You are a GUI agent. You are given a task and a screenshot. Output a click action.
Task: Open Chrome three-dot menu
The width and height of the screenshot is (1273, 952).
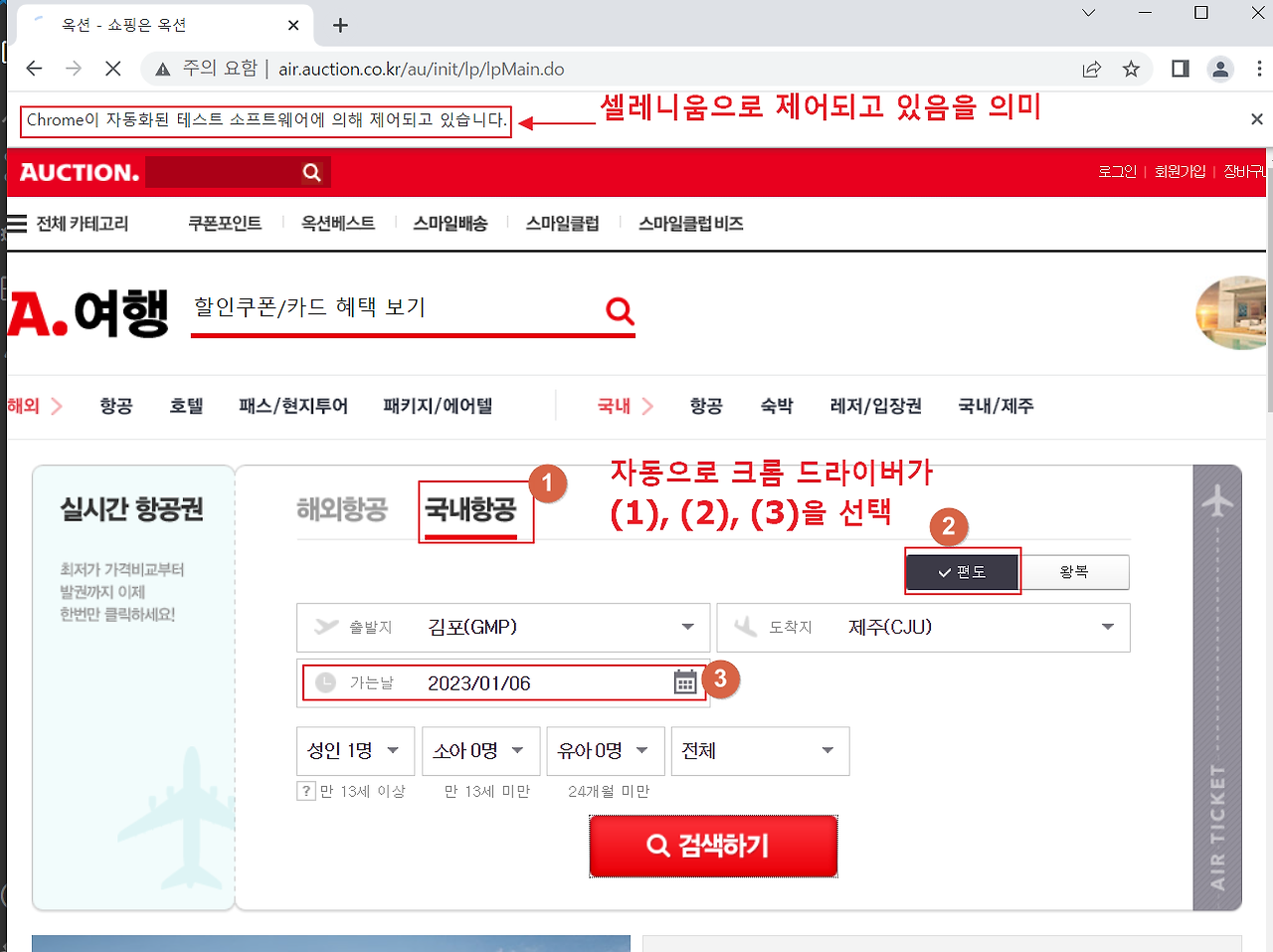coord(1259,69)
